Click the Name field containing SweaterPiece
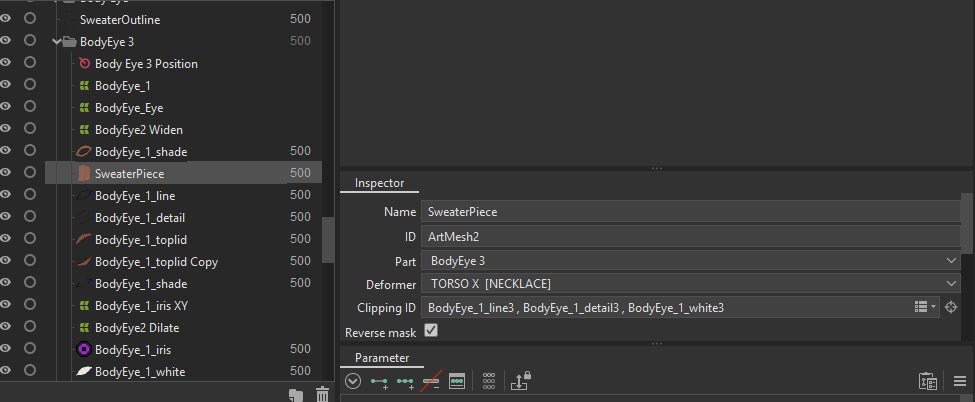 point(691,212)
